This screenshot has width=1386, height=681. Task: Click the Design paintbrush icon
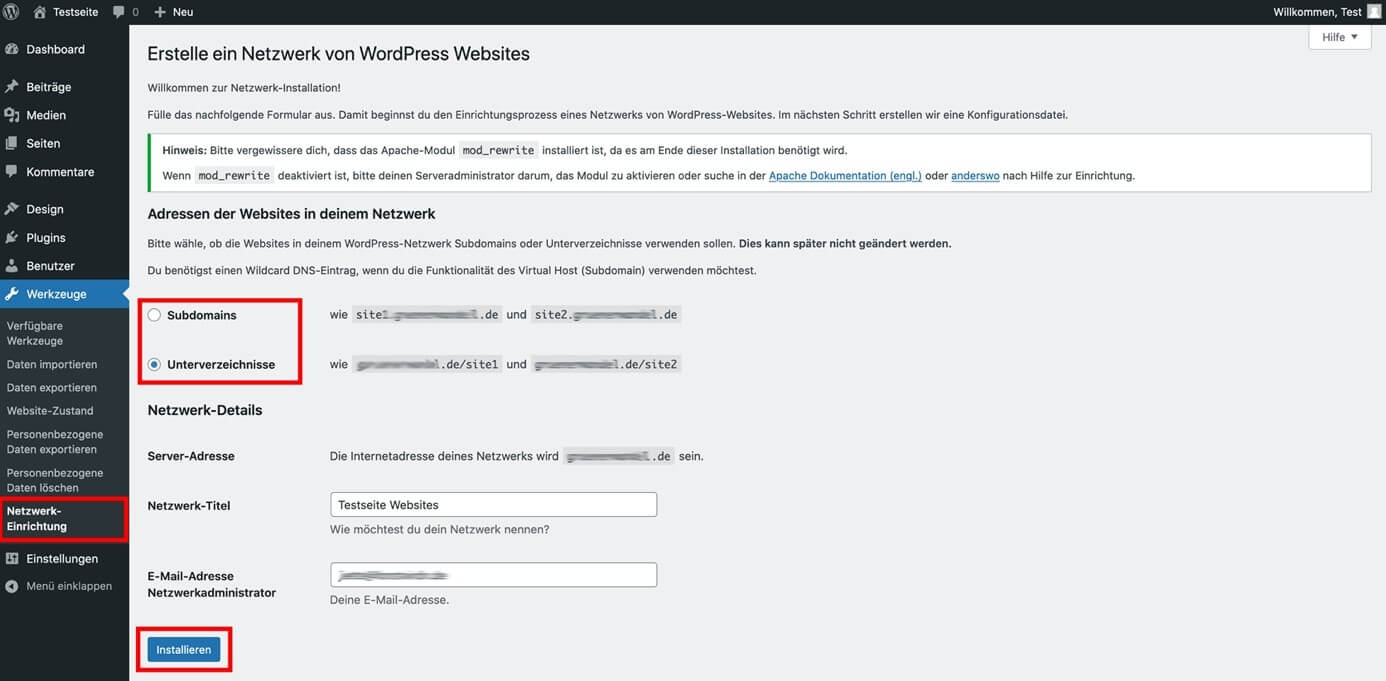12,209
